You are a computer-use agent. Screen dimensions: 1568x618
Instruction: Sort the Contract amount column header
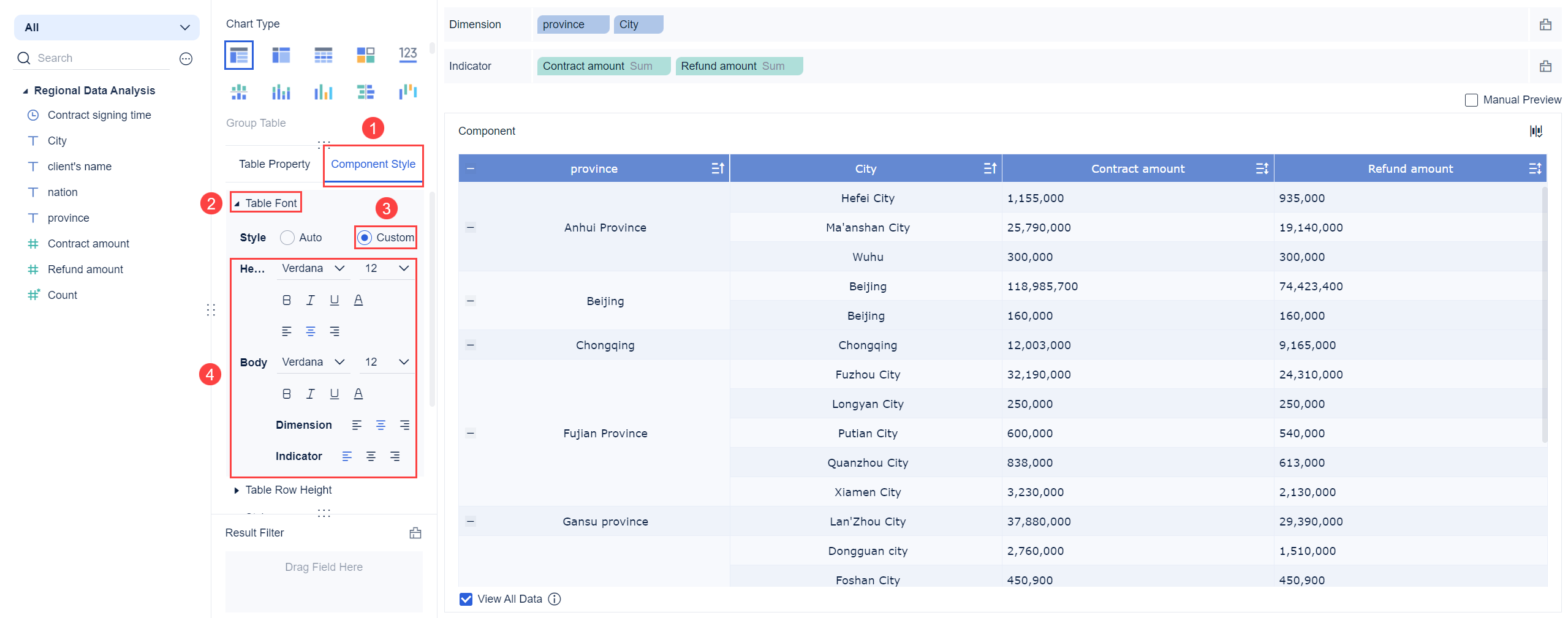pos(1262,168)
